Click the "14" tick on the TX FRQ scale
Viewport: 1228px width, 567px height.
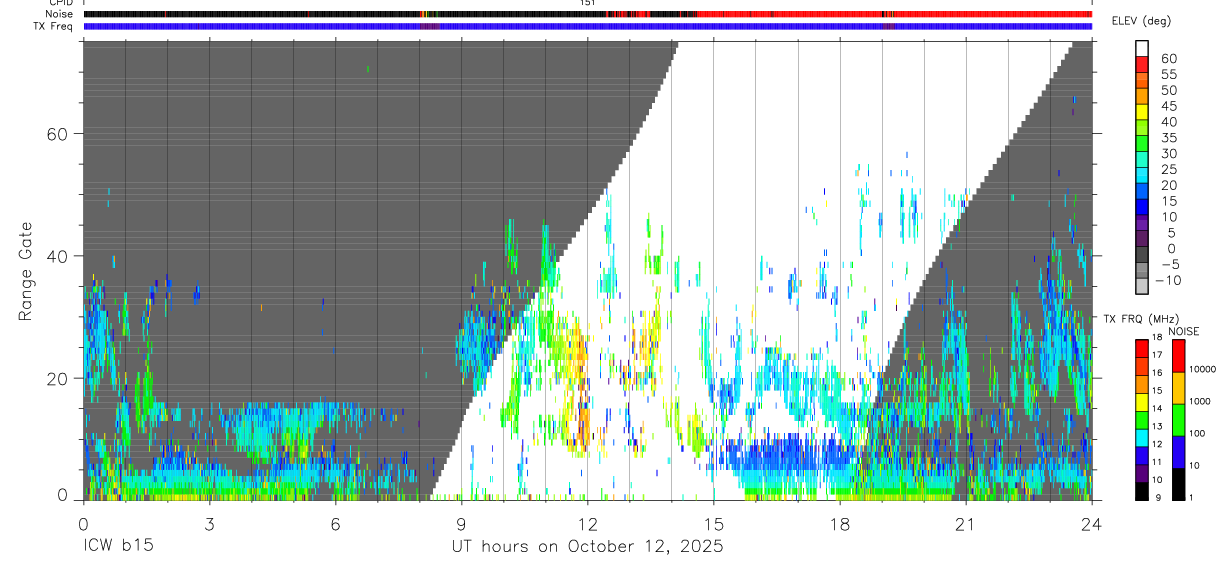1157,408
